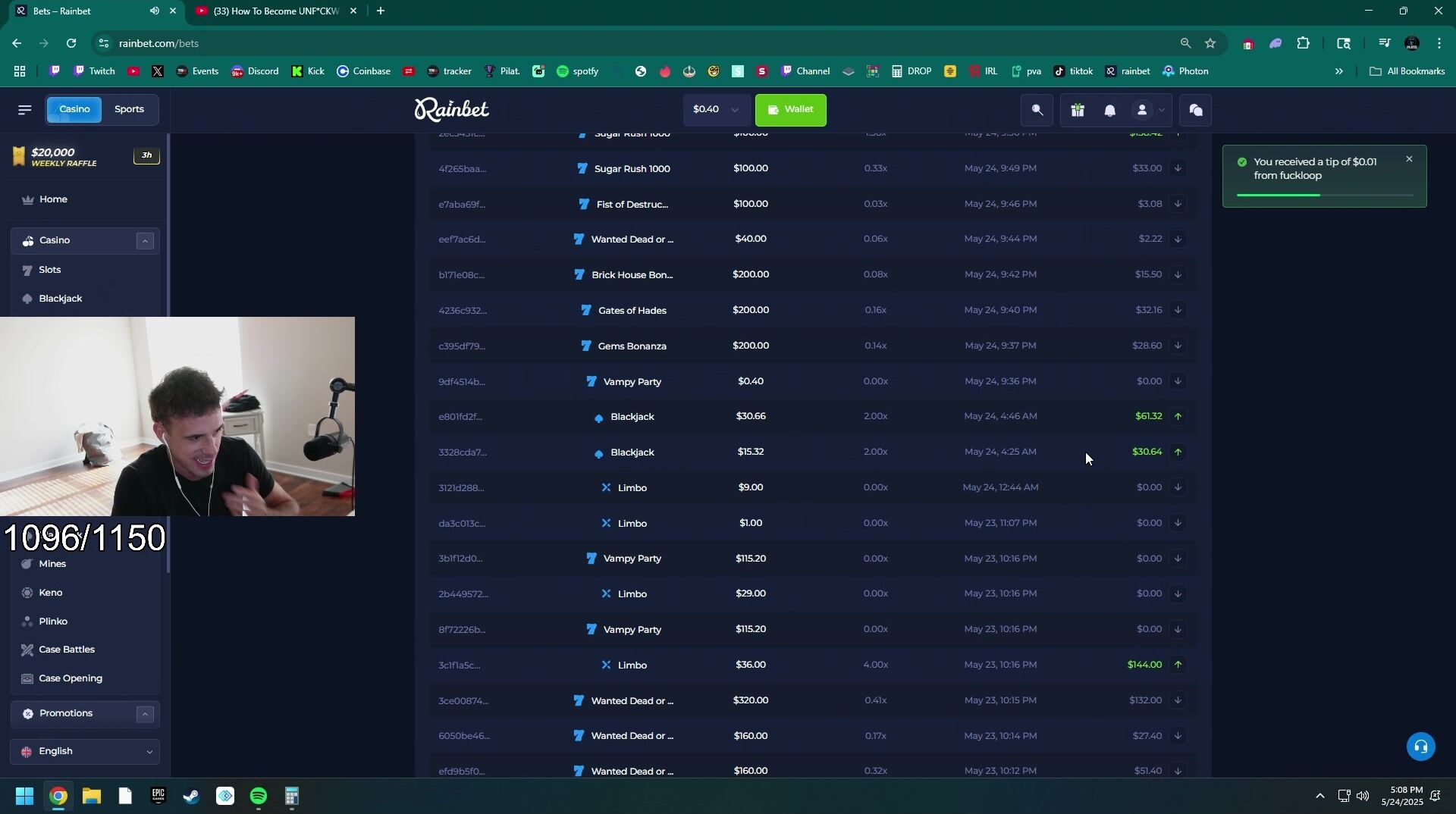Open the chat bubbles icon
This screenshot has width=1456, height=814.
pyautogui.click(x=1196, y=111)
